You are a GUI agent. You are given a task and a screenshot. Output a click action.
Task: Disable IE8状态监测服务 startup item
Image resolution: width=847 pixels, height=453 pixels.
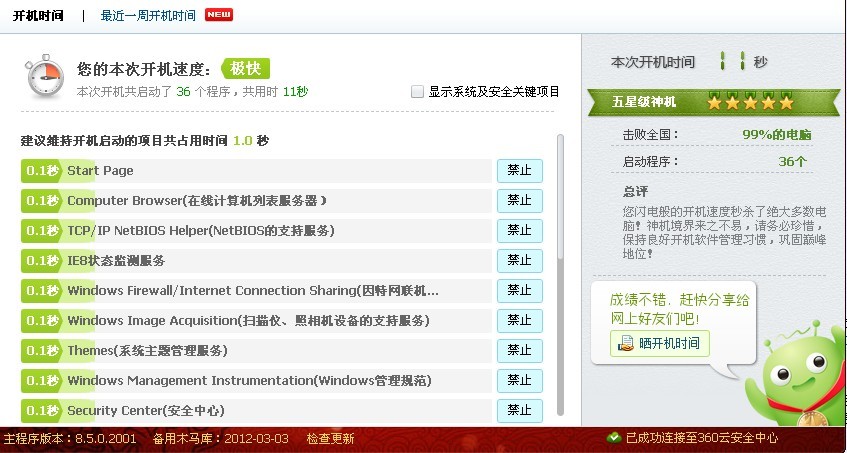[520, 261]
